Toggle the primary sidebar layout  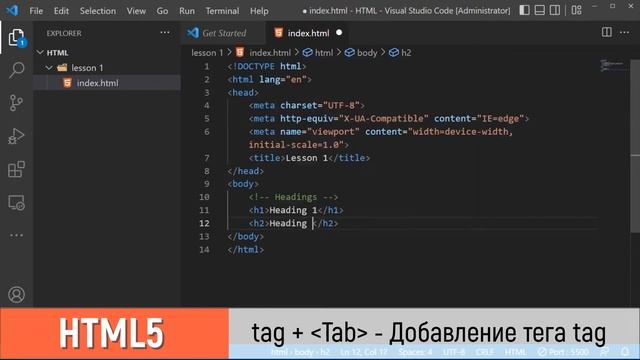click(x=524, y=10)
